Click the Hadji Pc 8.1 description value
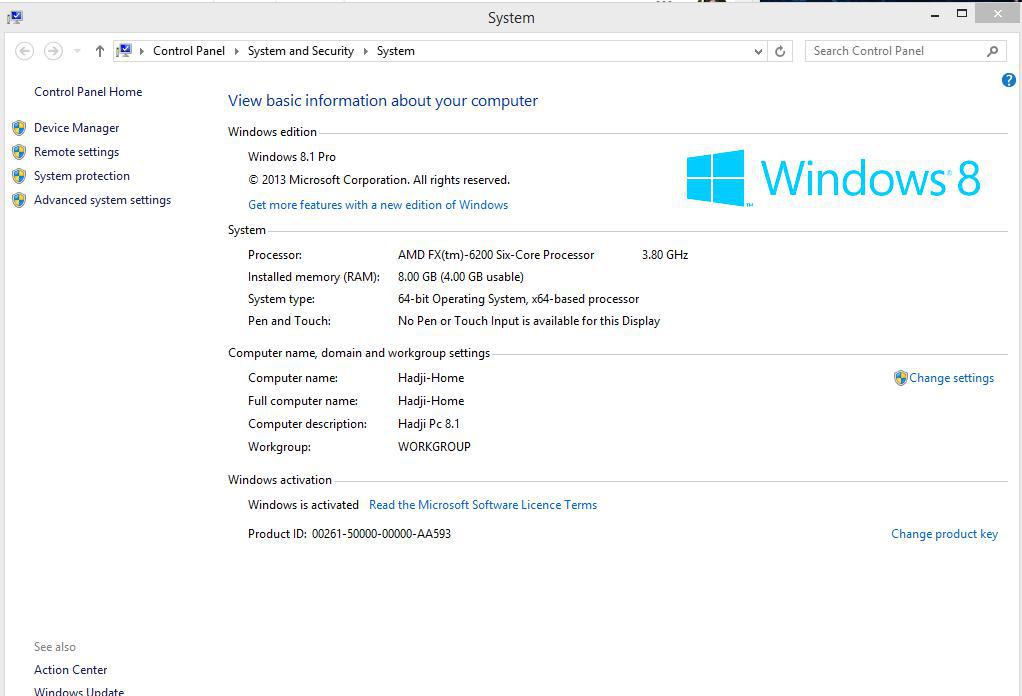This screenshot has height=696, width=1022. [428, 424]
